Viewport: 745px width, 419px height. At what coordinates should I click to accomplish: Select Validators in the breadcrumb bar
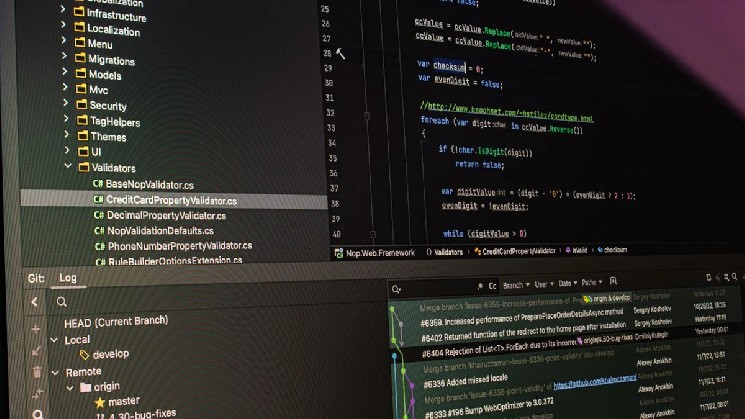[448, 252]
